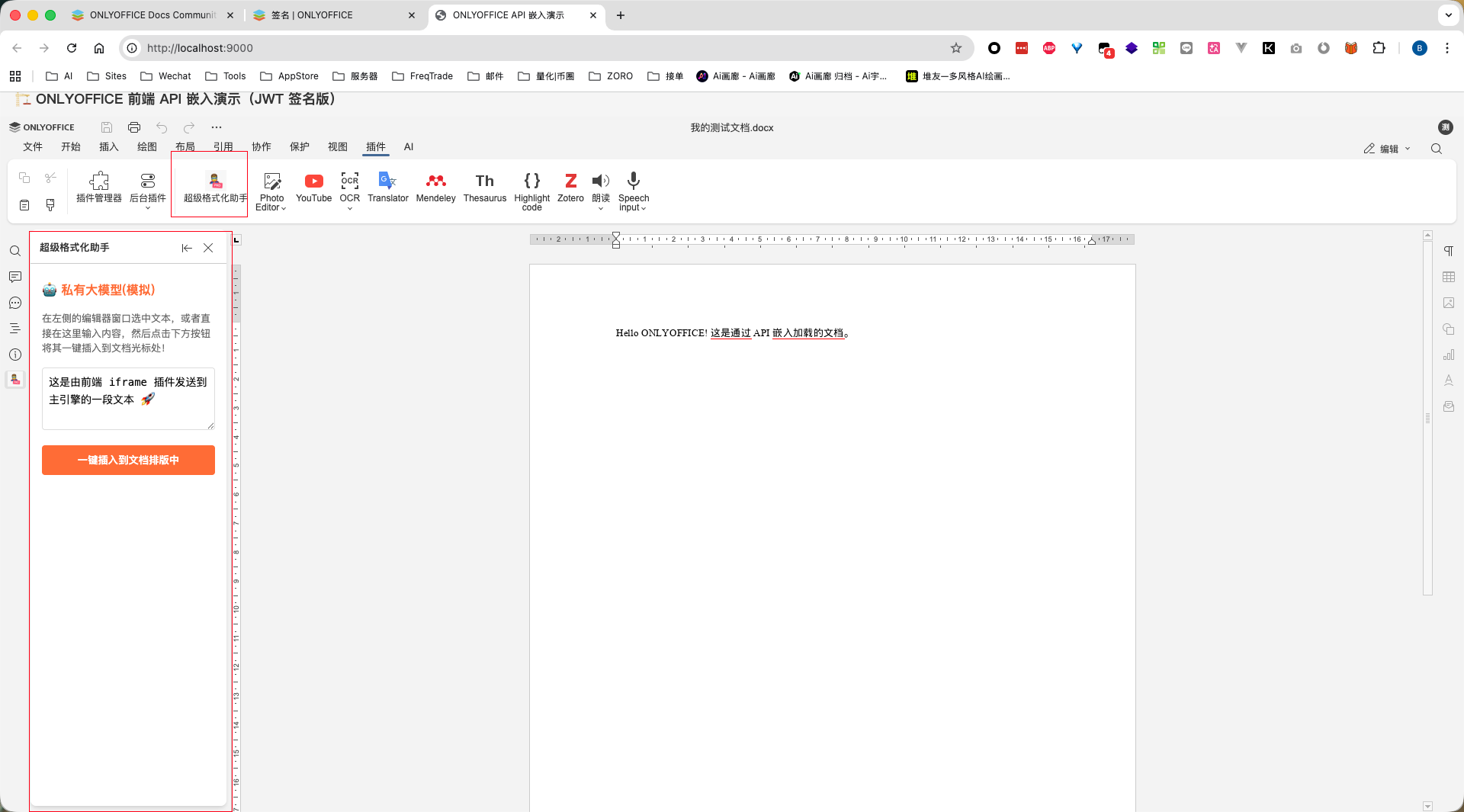Select the Copy style paintbrush icon
The width and height of the screenshot is (1464, 812).
[50, 205]
